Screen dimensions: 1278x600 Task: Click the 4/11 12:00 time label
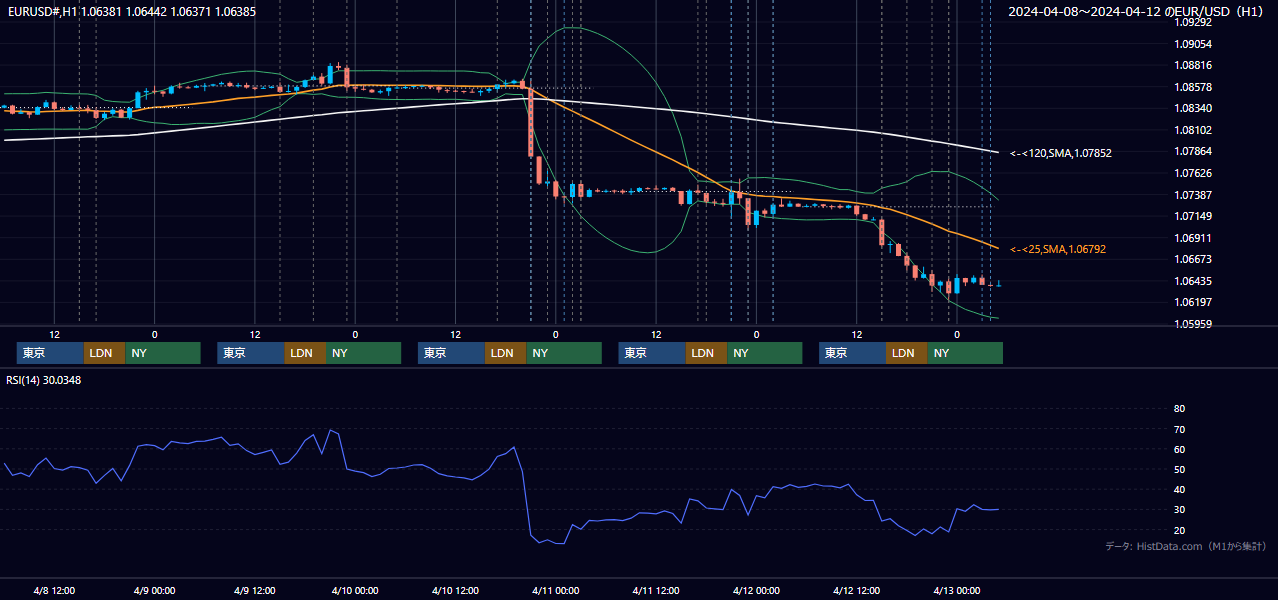(x=656, y=590)
